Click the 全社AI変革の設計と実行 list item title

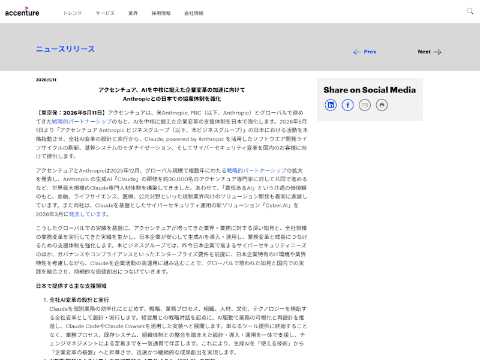pos(79,300)
